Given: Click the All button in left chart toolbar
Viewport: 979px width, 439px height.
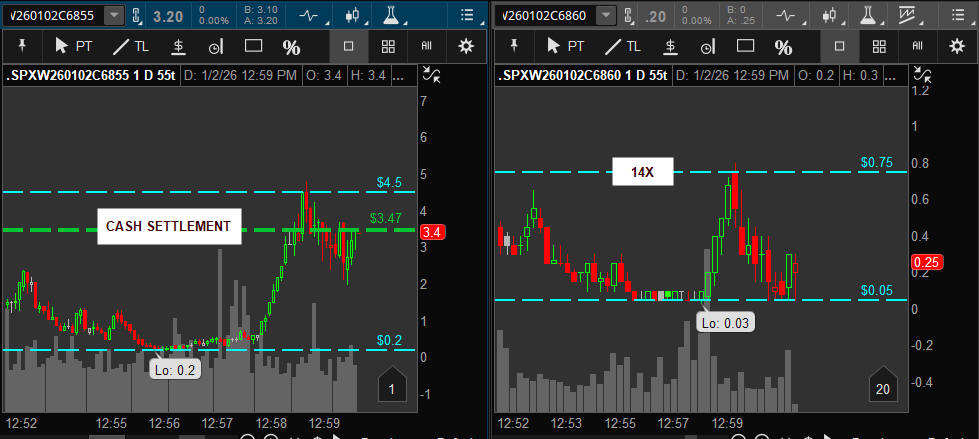Looking at the screenshot, I should pyautogui.click(x=427, y=46).
